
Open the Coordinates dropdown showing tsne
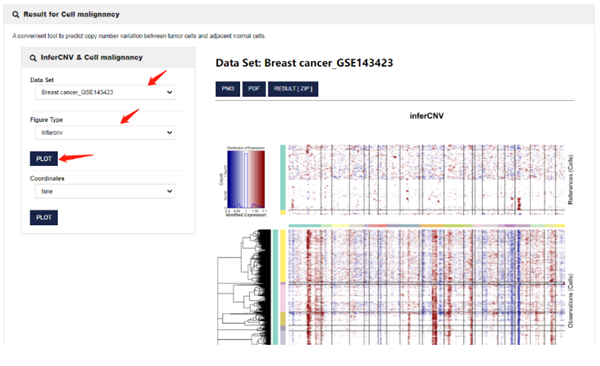point(105,191)
